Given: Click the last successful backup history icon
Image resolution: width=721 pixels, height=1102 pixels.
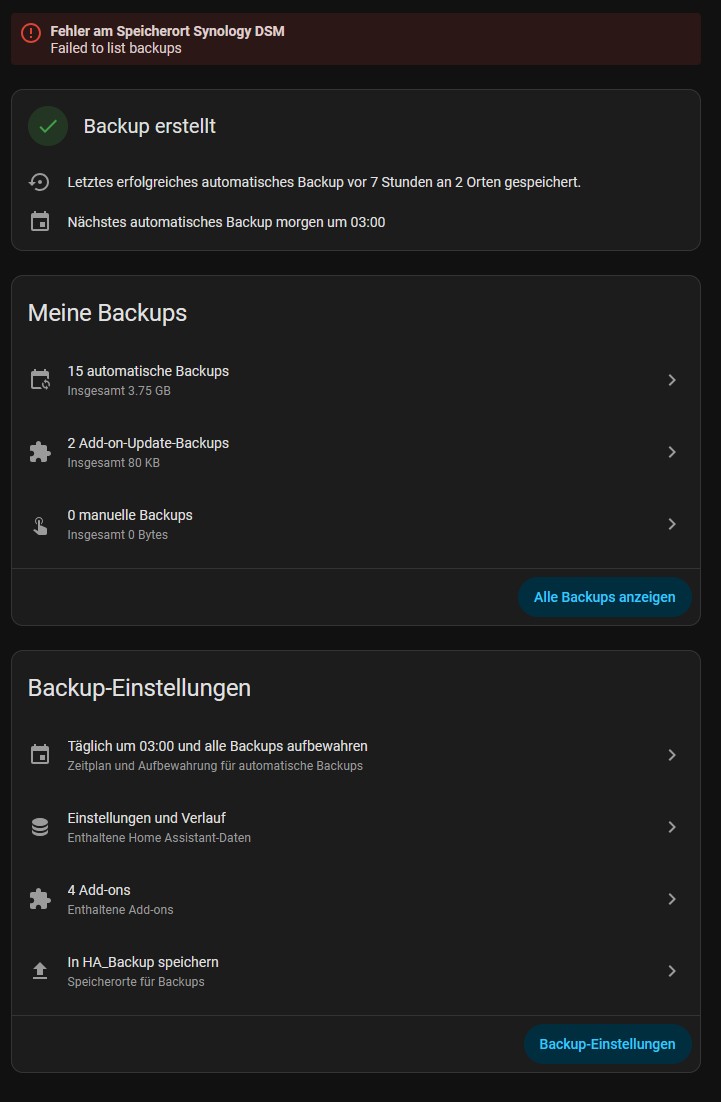Looking at the screenshot, I should pyautogui.click(x=40, y=182).
